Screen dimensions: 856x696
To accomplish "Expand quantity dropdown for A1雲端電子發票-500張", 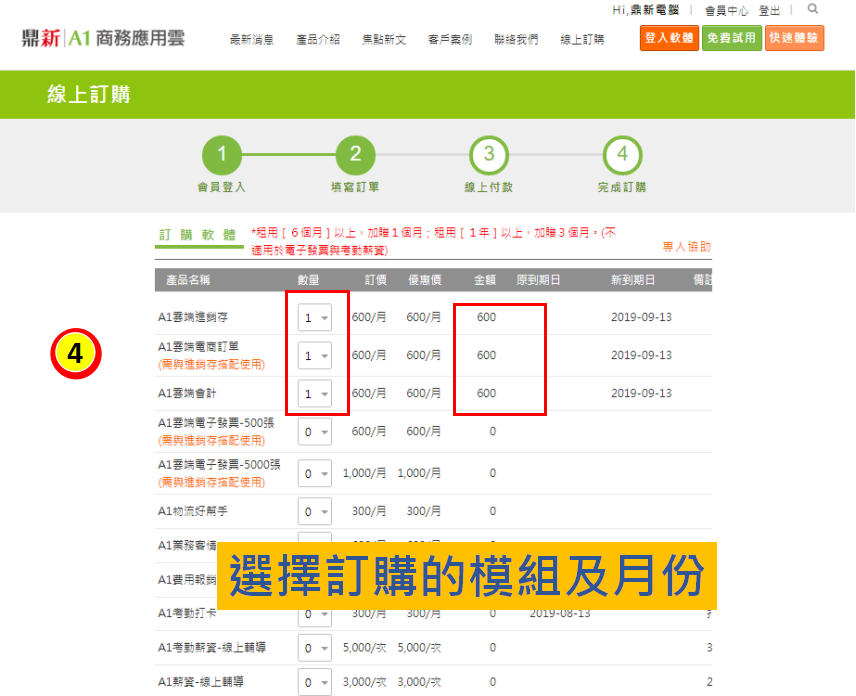I will [x=315, y=431].
